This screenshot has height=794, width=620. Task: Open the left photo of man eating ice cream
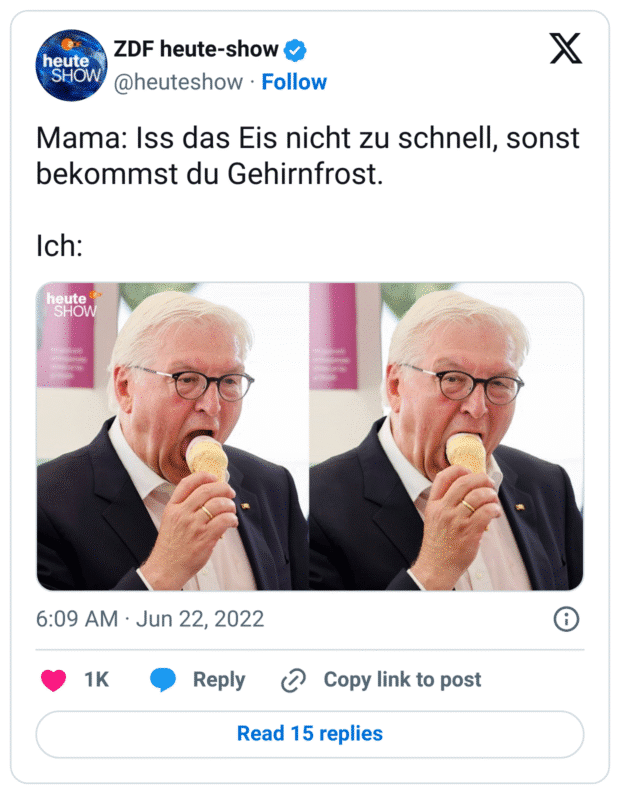(172, 436)
